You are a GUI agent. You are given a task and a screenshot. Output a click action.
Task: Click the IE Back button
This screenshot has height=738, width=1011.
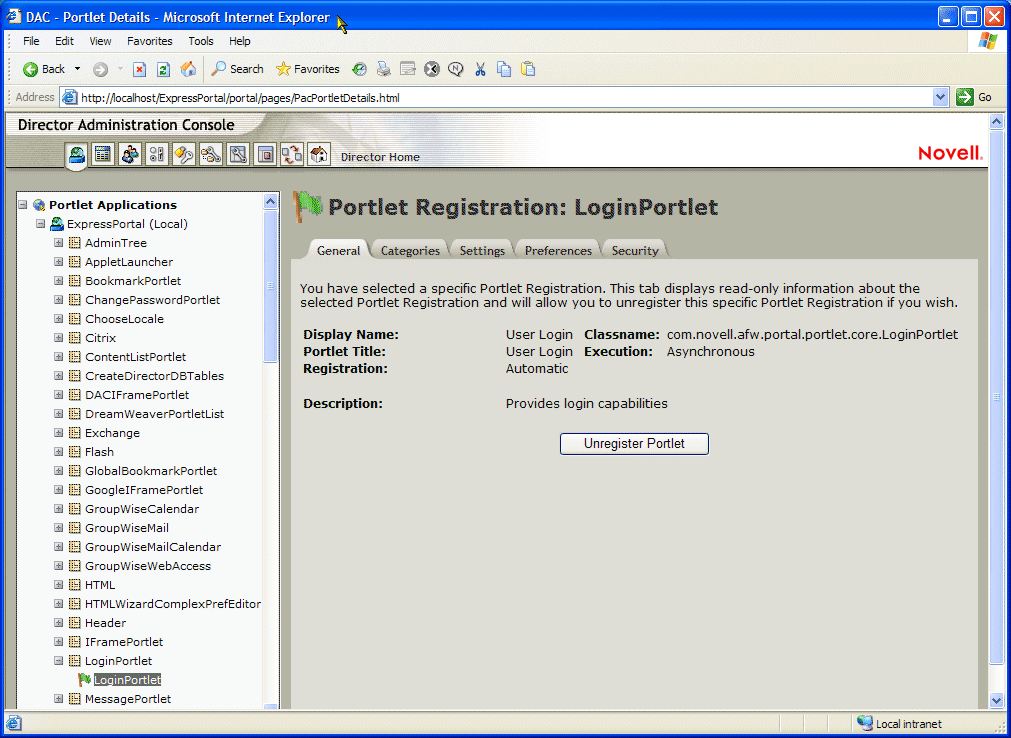click(x=43, y=69)
